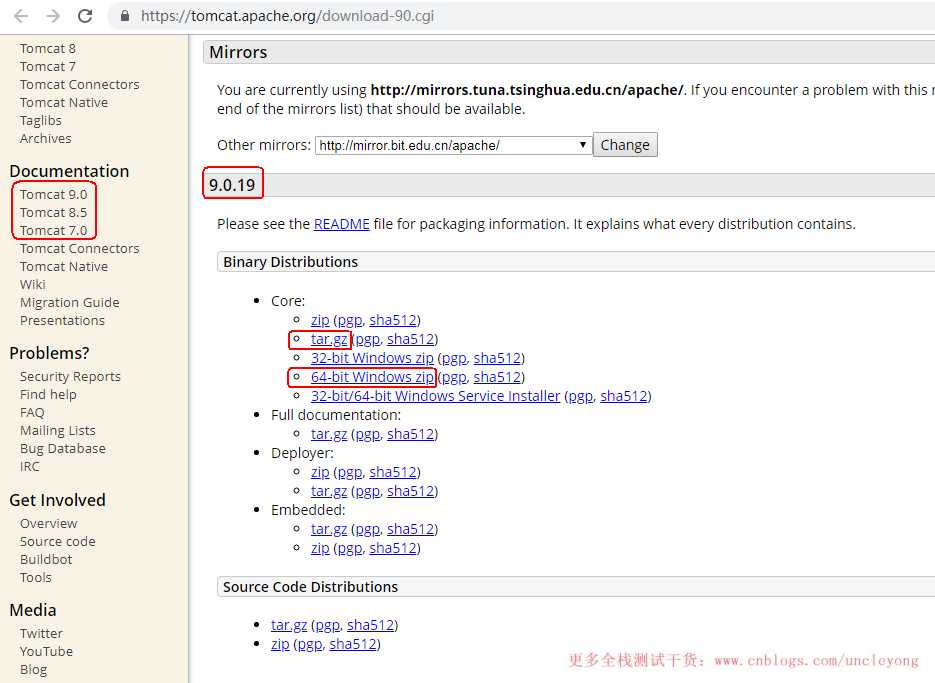Open sha512 for Core zip

(x=392, y=320)
